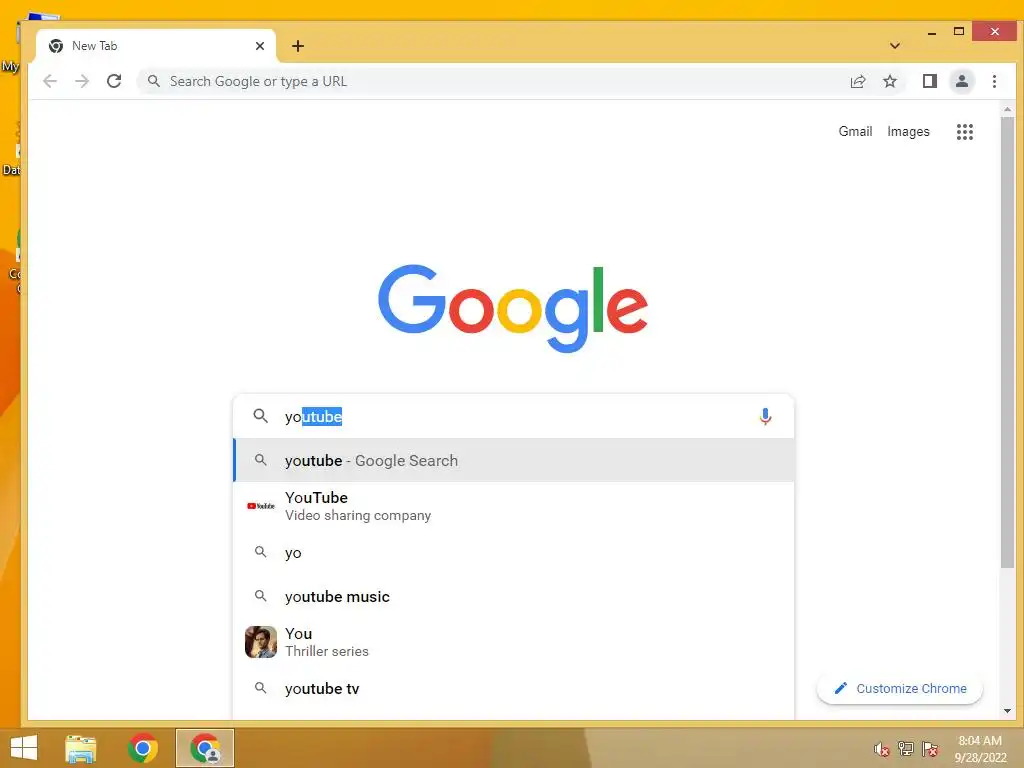Open the profile avatar button
The height and width of the screenshot is (768, 1024).
click(961, 81)
